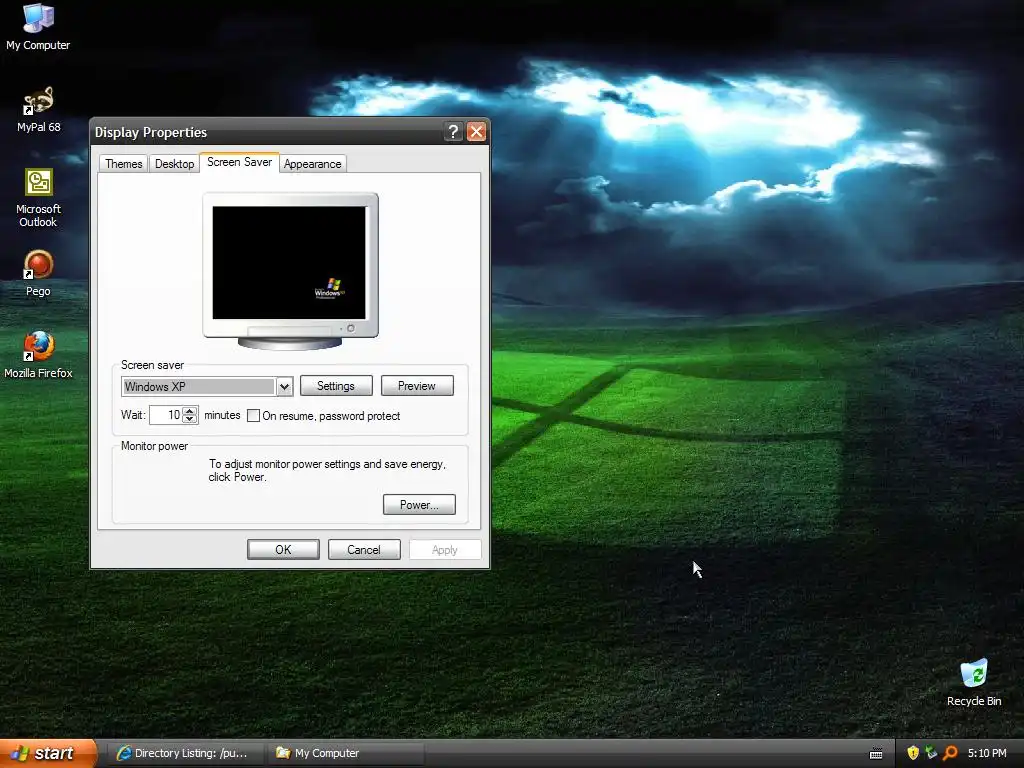This screenshot has height=768, width=1024.
Task: Launch the MyPal 68 desktop shortcut
Action: coord(38,109)
